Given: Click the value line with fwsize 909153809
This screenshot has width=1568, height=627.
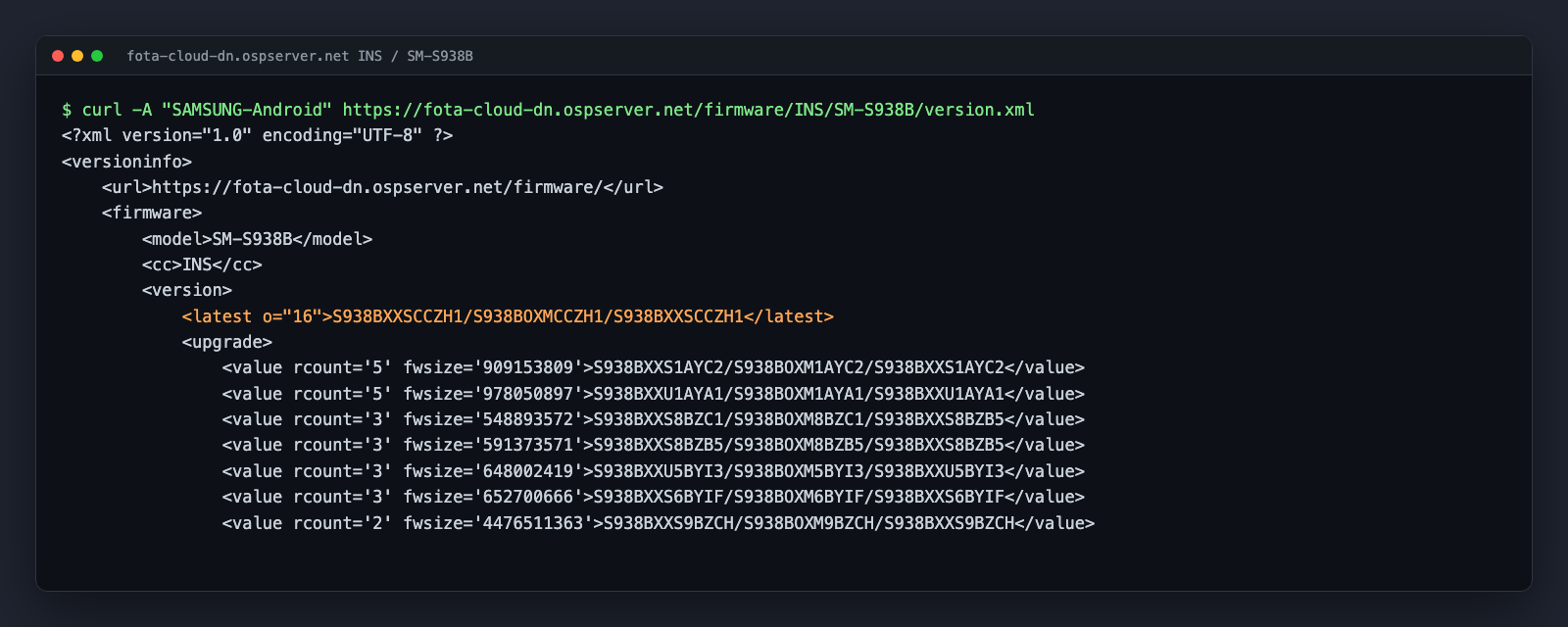Looking at the screenshot, I should [653, 367].
